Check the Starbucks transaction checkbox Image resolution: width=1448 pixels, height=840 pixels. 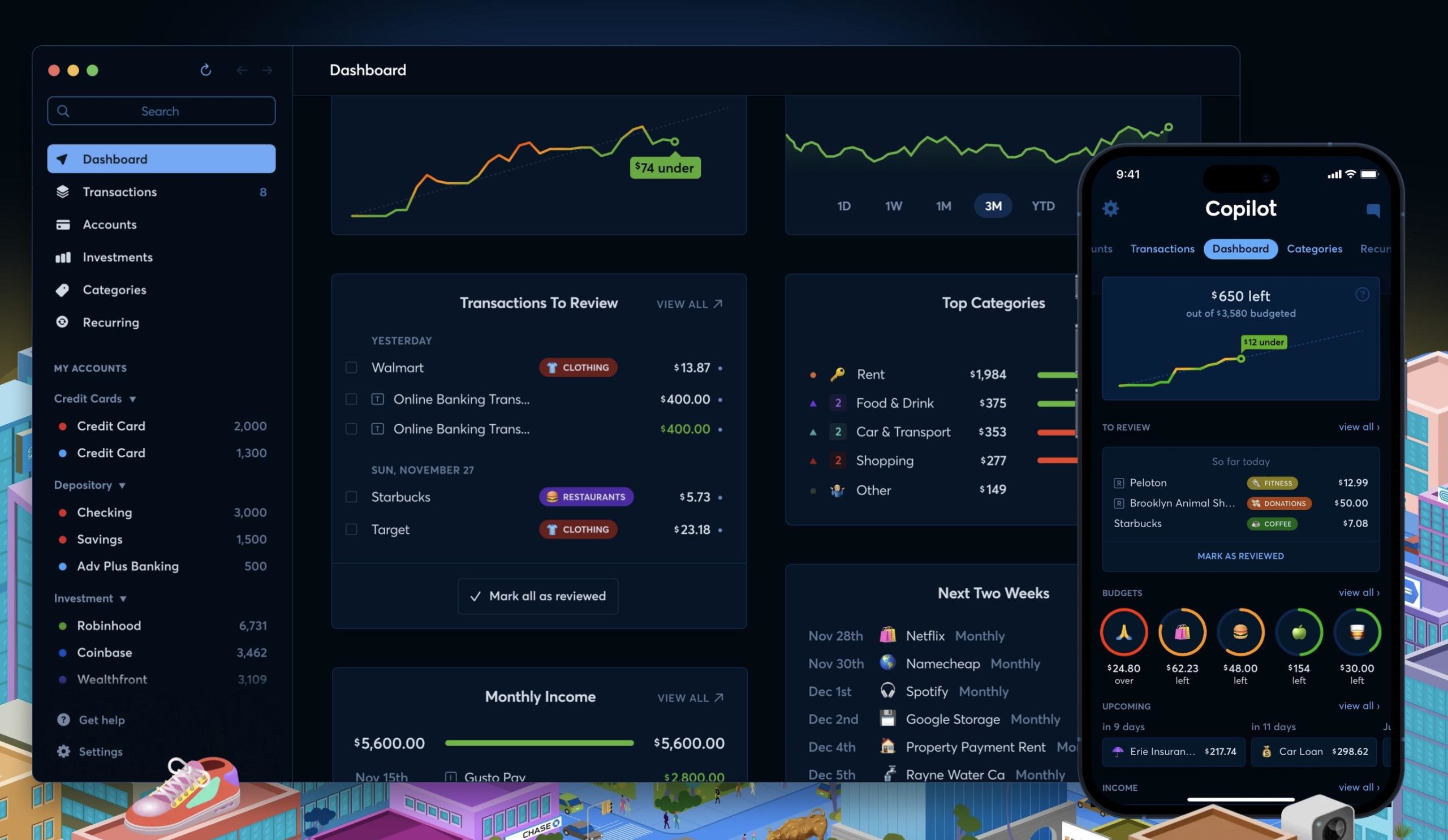pyautogui.click(x=351, y=497)
